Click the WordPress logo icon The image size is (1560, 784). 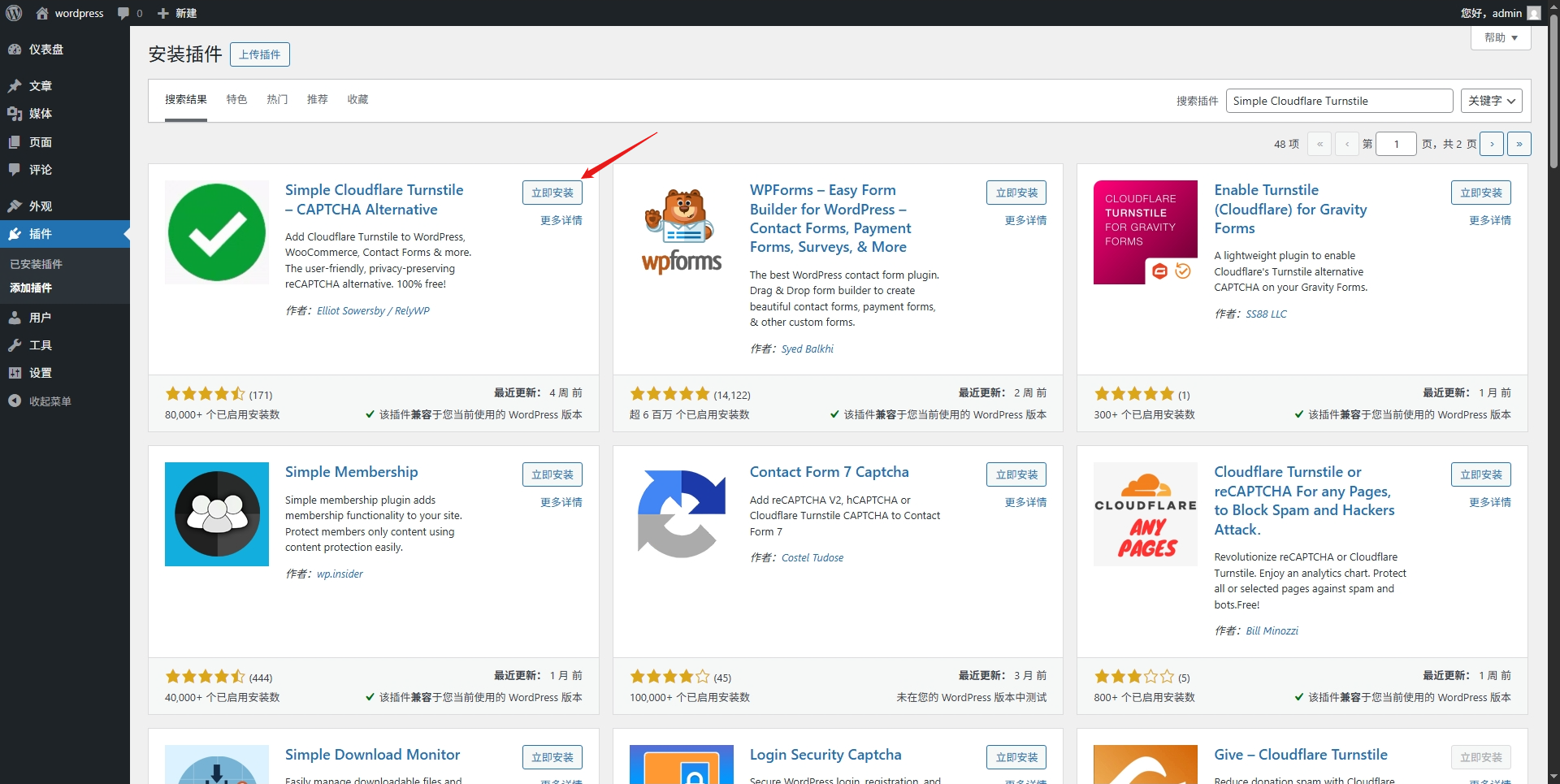click(x=14, y=13)
